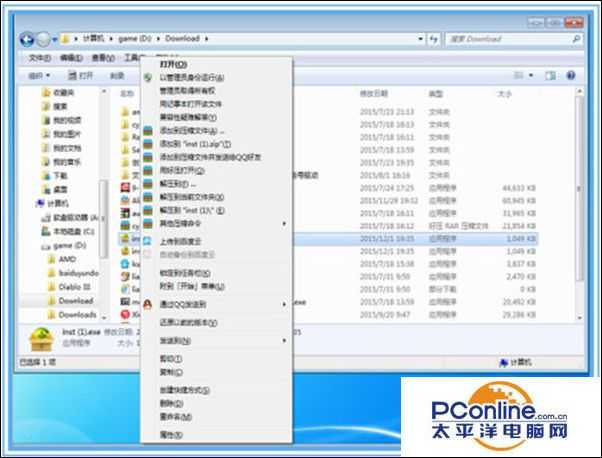The width and height of the screenshot is (602, 458).
Task: Expand the 发送到 submenu arrow
Action: [284, 341]
